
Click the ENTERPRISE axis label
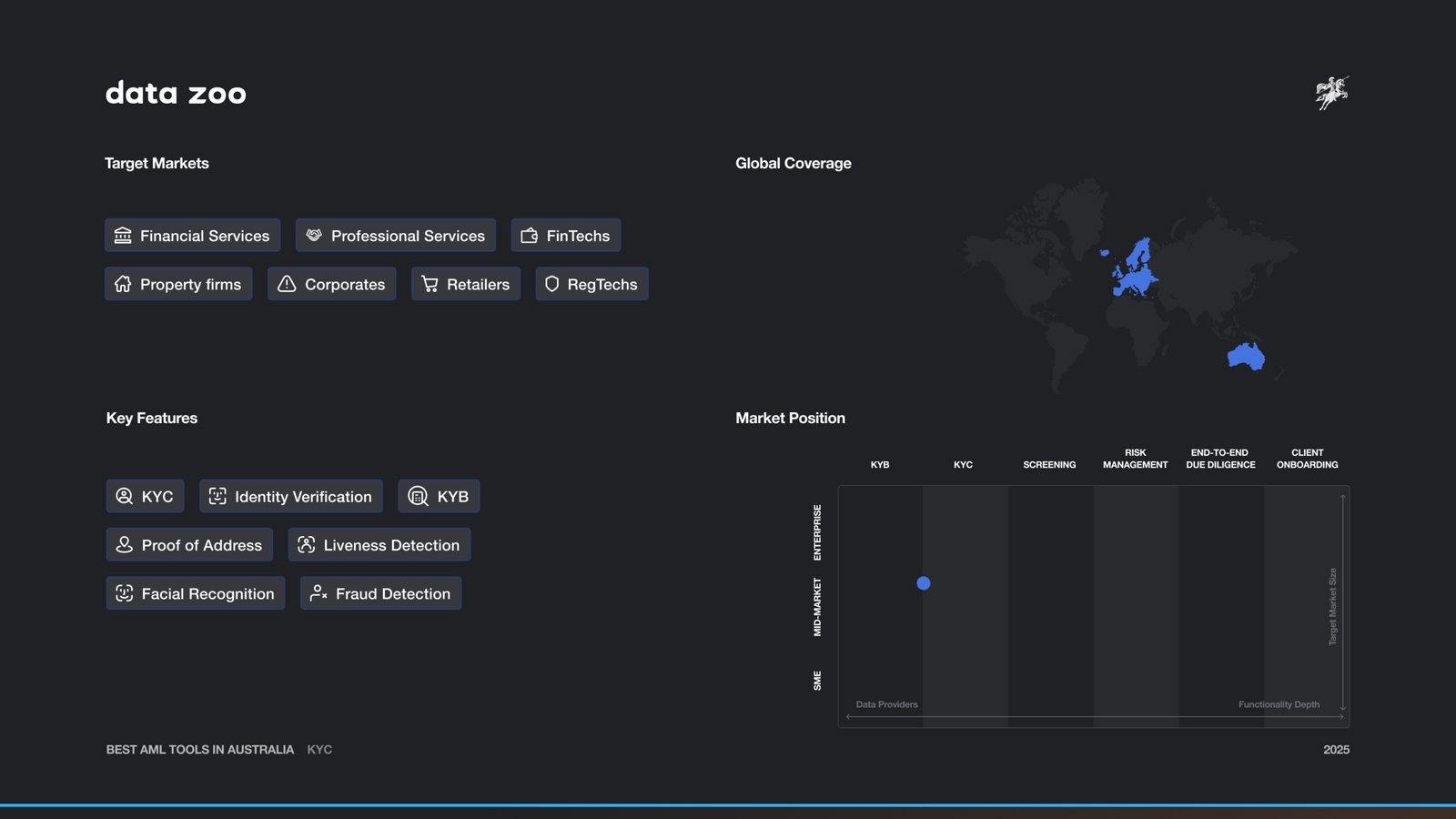click(817, 532)
